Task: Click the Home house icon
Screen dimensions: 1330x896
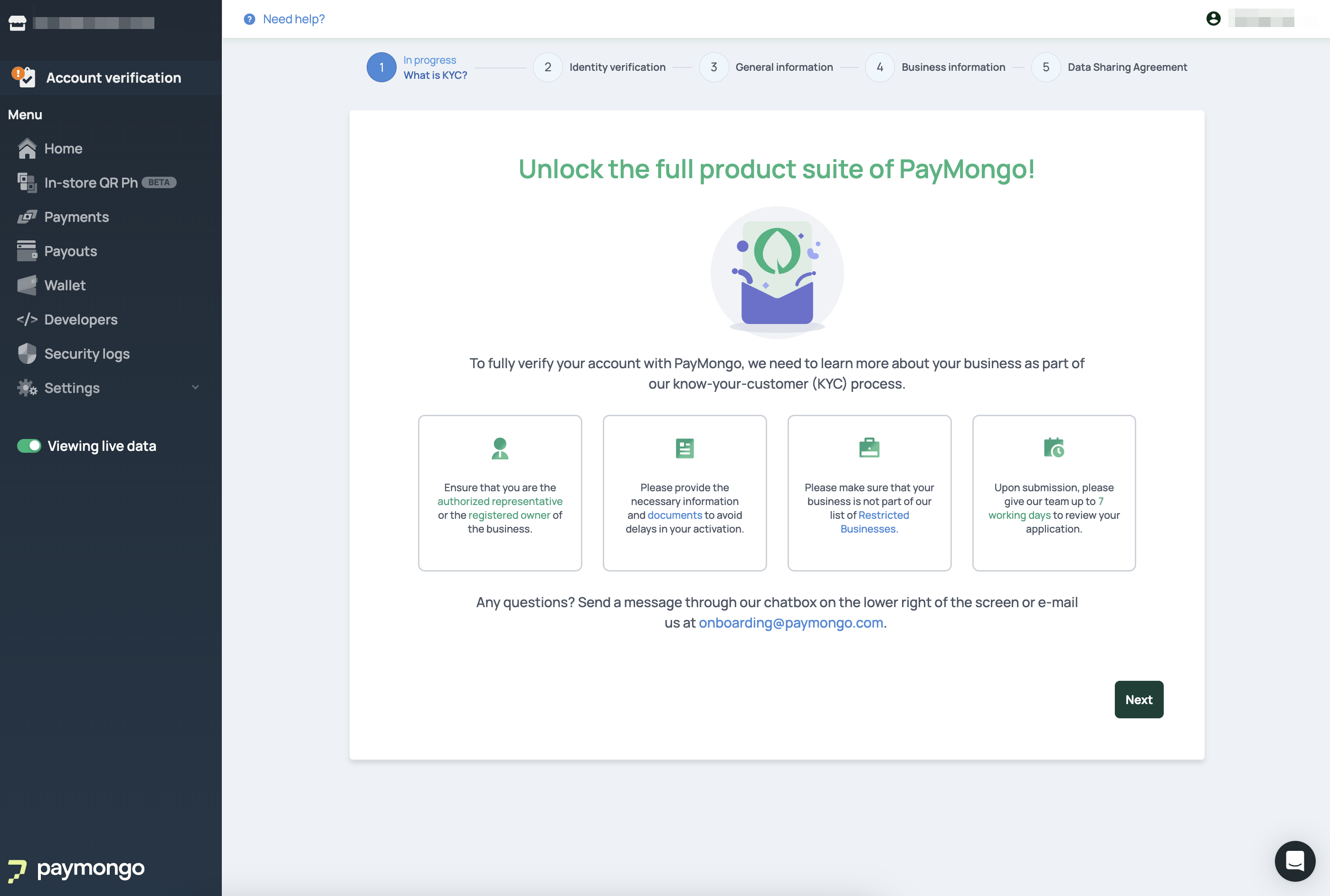Action: point(27,149)
